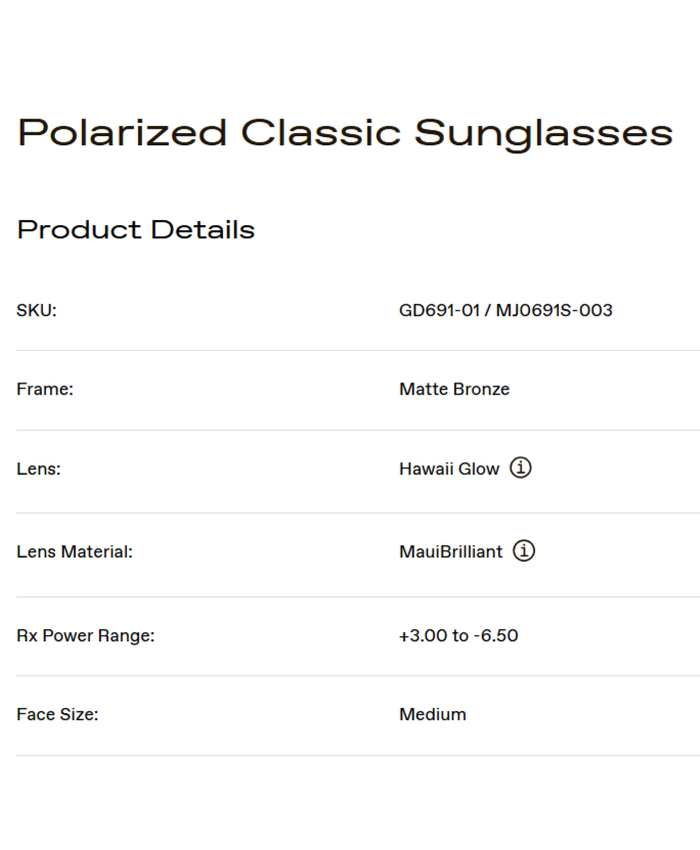The width and height of the screenshot is (700, 850).
Task: Select the Rx Power Range: label
Action: (86, 636)
